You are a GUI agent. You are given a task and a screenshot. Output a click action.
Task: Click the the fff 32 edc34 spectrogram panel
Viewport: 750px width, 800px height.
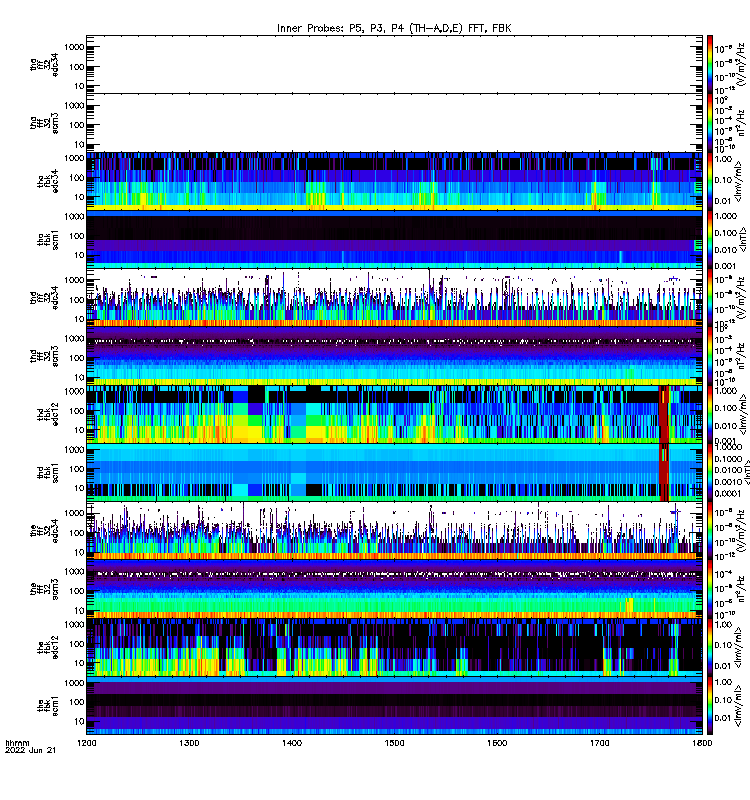pos(394,530)
